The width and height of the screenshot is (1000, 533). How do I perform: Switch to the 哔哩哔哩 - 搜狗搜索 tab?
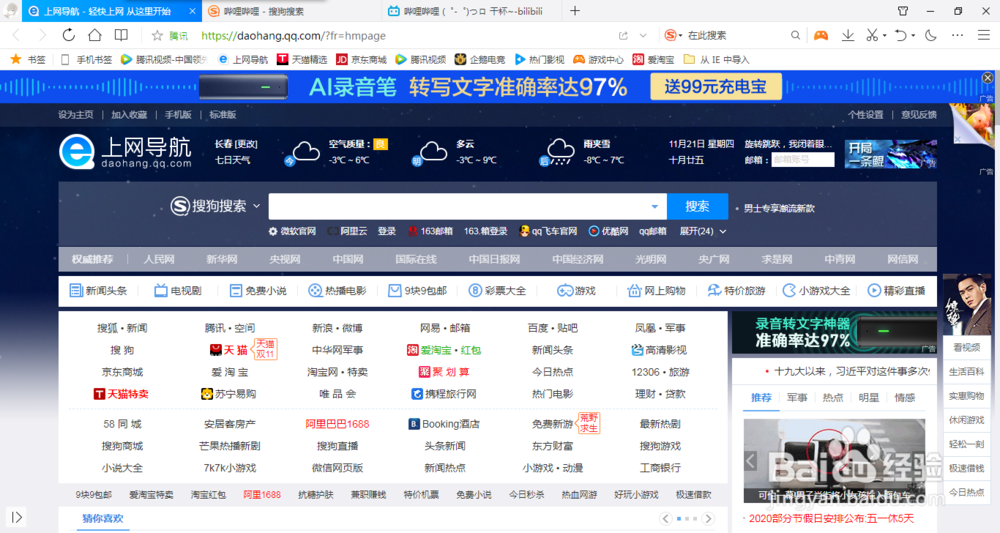coord(292,11)
